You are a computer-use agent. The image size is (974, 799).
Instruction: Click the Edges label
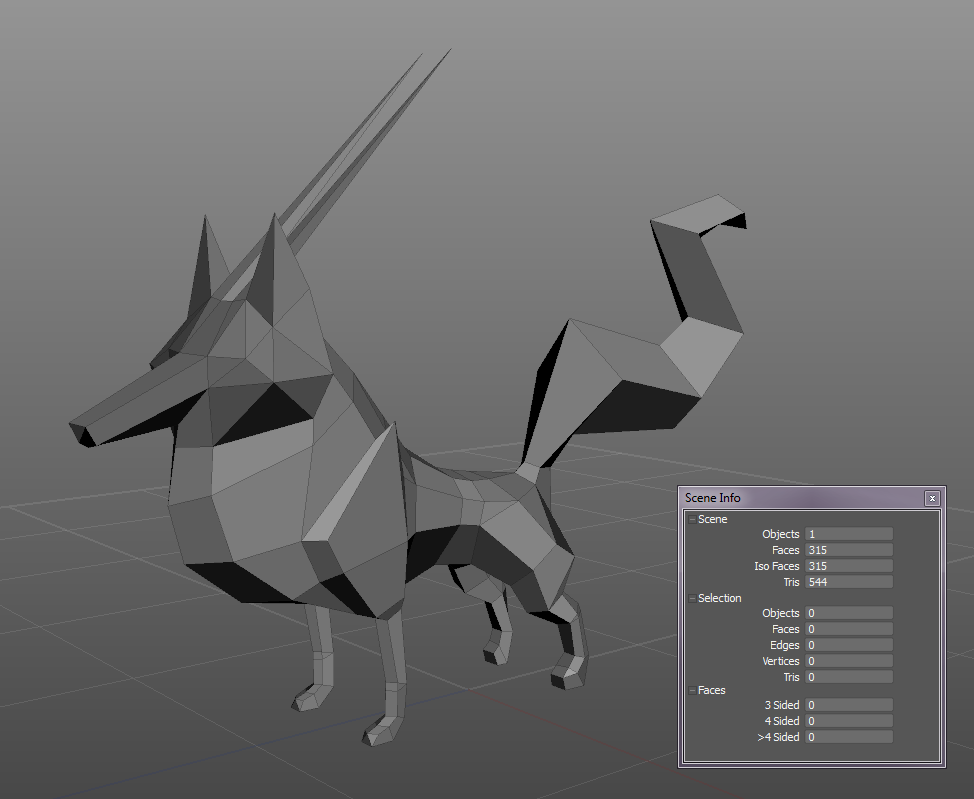[x=785, y=646]
